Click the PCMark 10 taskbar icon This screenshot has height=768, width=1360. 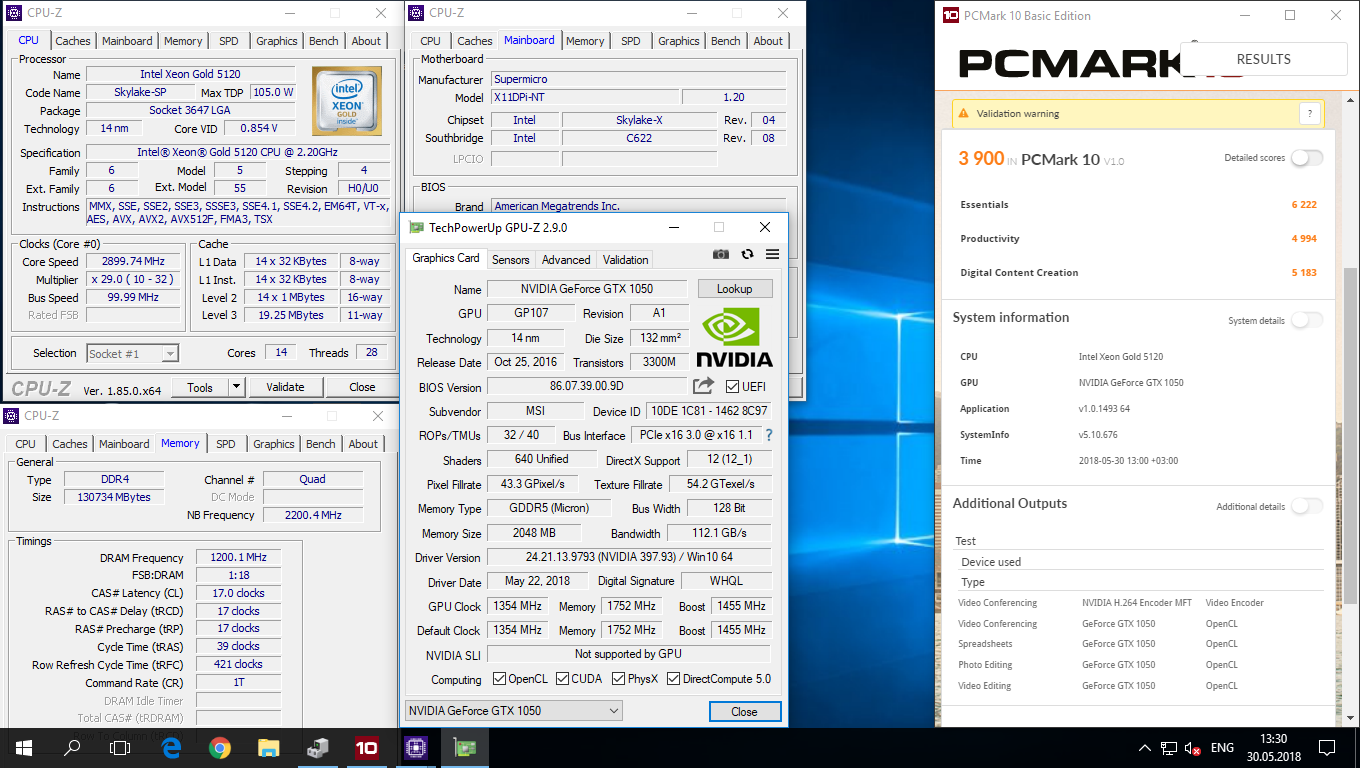tap(367, 747)
